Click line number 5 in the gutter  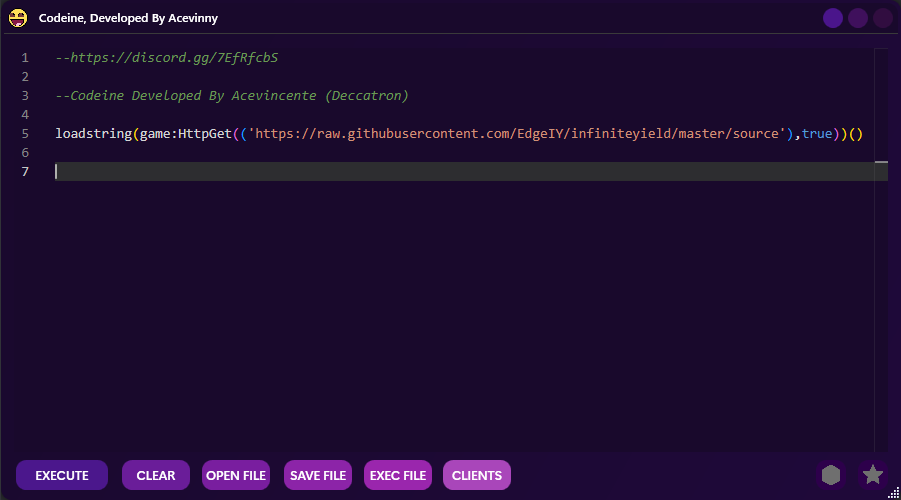24,134
